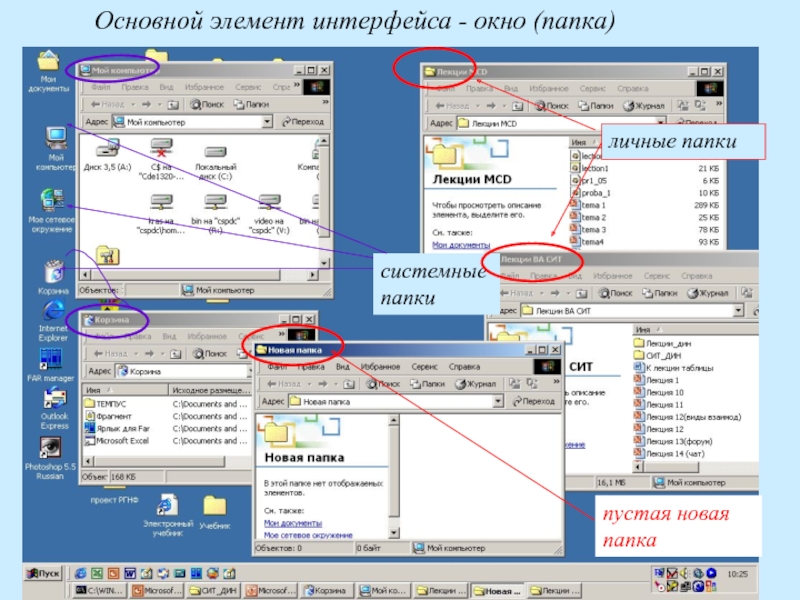The width and height of the screenshot is (800, 600).
Task: Click the volume icon in the system tray
Action: tap(684, 573)
